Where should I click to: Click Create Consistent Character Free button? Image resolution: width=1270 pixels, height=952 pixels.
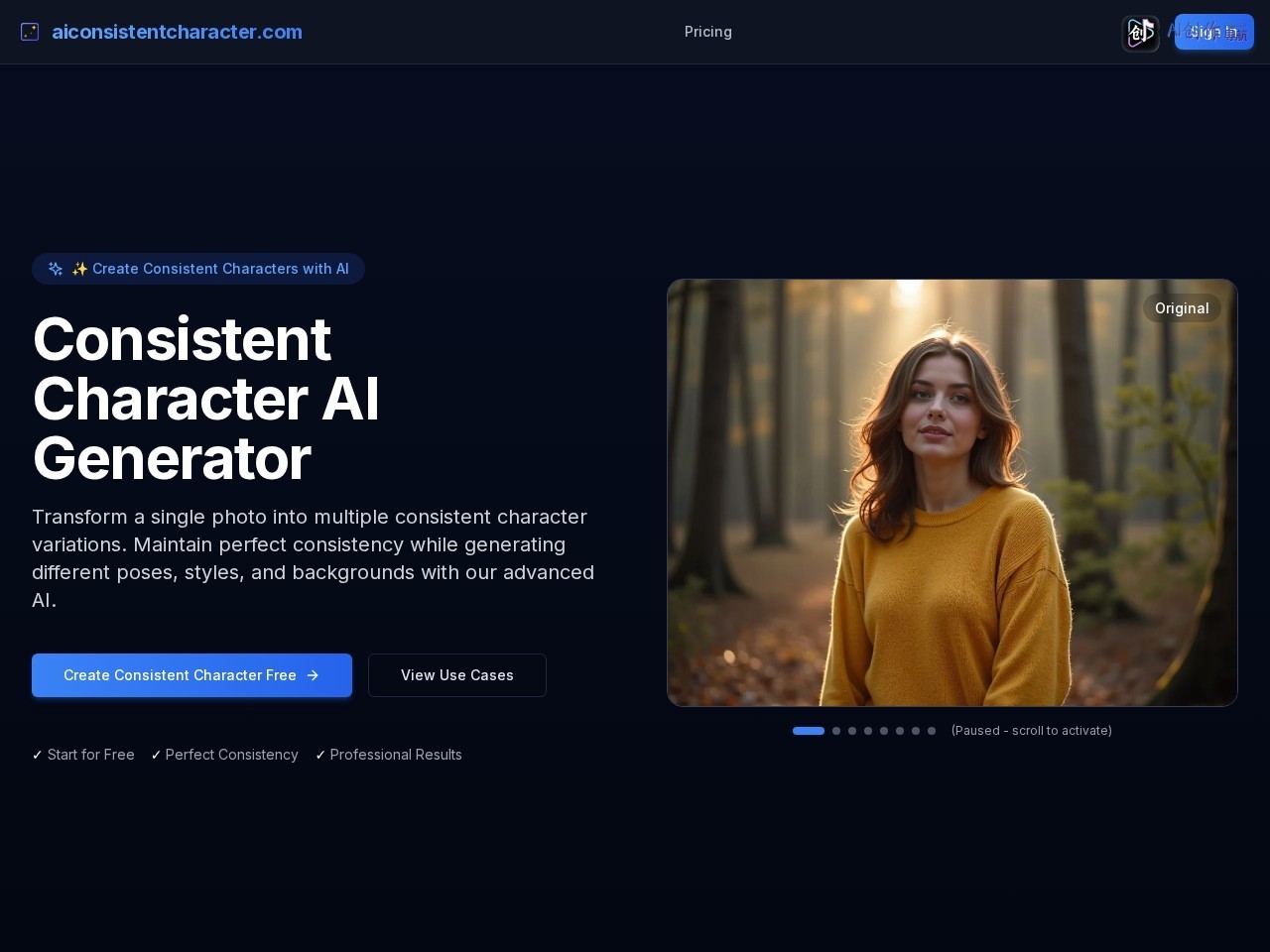(191, 675)
